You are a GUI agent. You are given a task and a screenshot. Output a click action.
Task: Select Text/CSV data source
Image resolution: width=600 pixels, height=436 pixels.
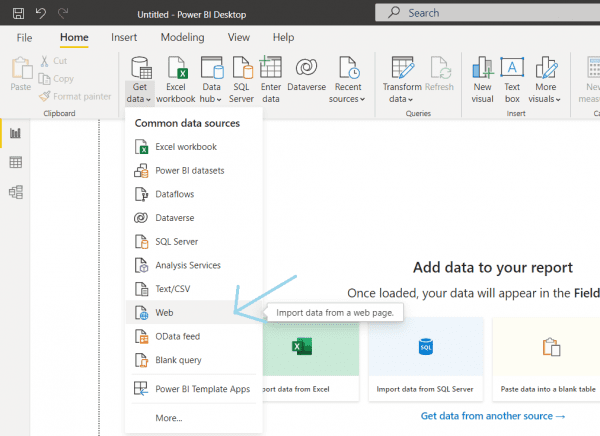tap(194, 289)
